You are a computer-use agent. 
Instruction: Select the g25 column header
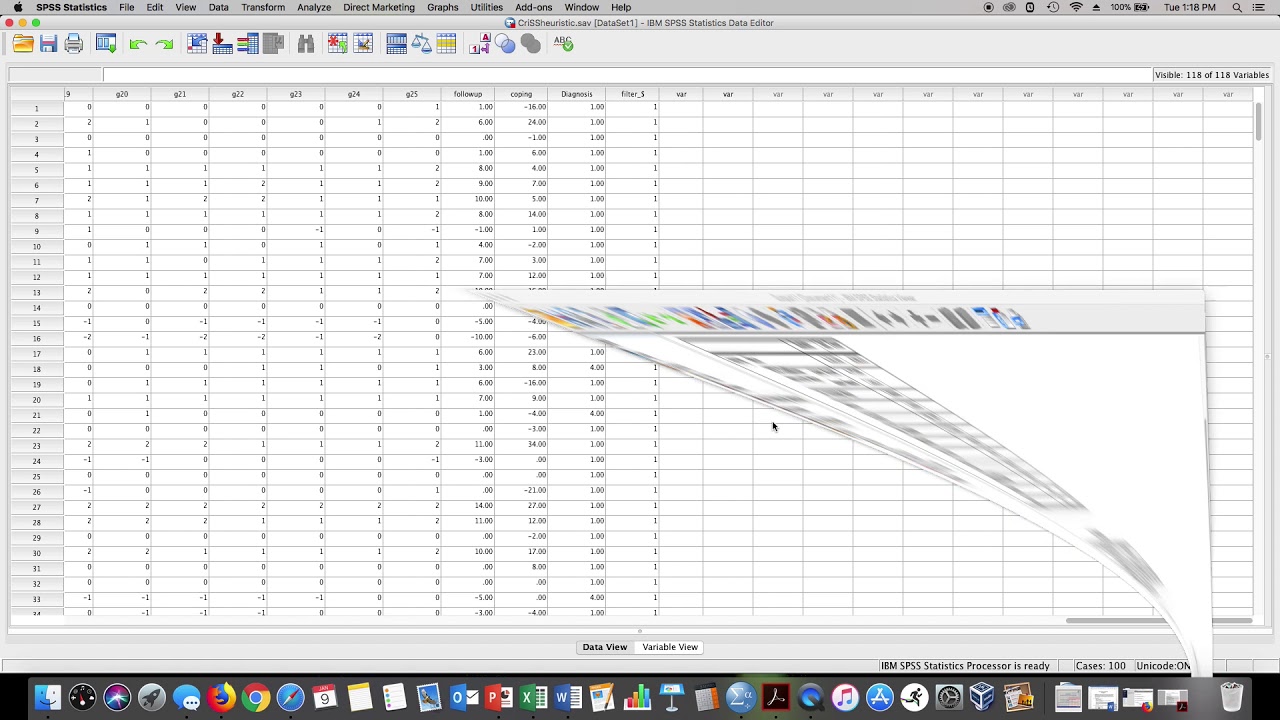click(x=412, y=94)
